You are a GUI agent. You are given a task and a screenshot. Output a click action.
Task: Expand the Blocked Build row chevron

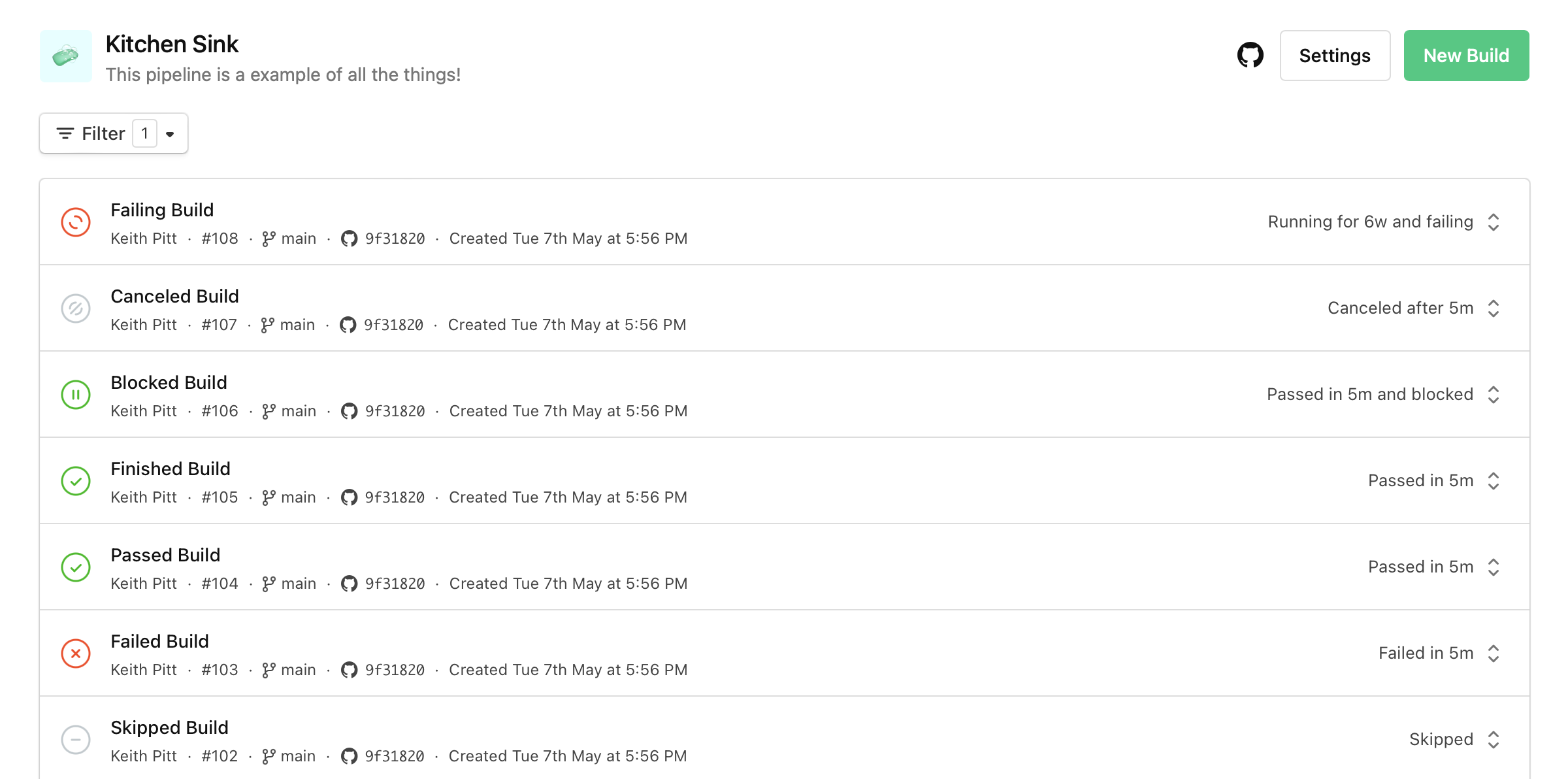click(x=1494, y=395)
